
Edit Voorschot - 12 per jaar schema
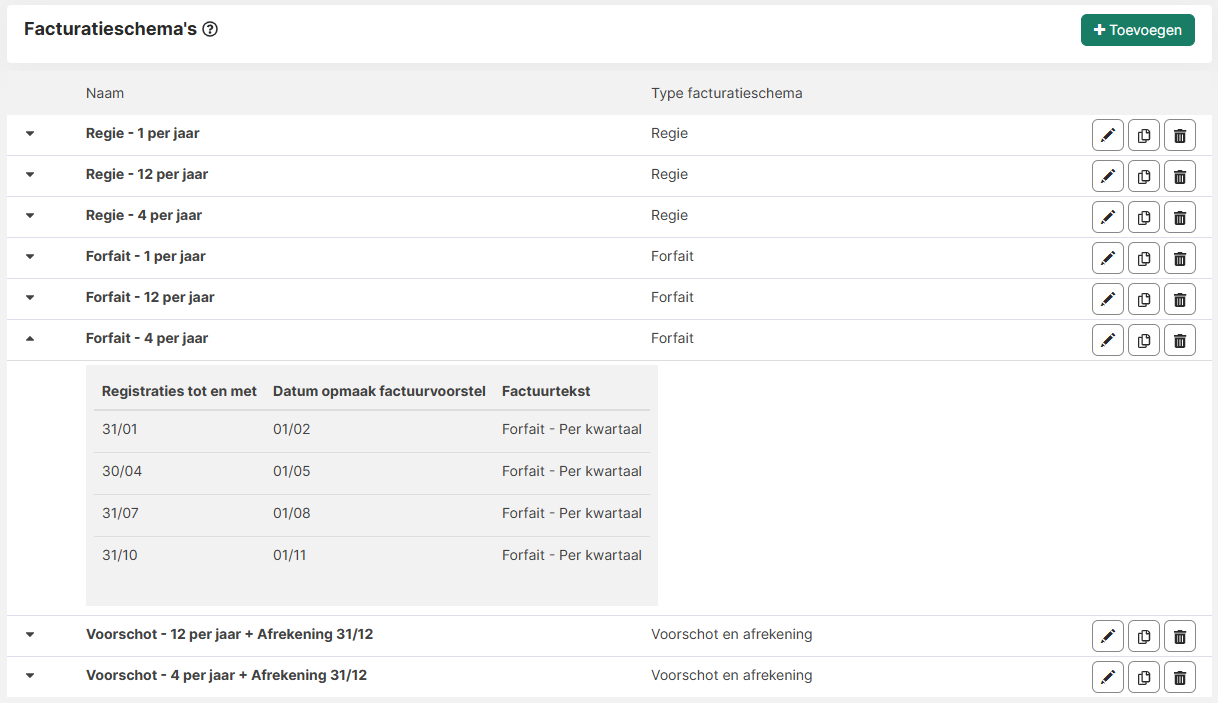(1107, 636)
